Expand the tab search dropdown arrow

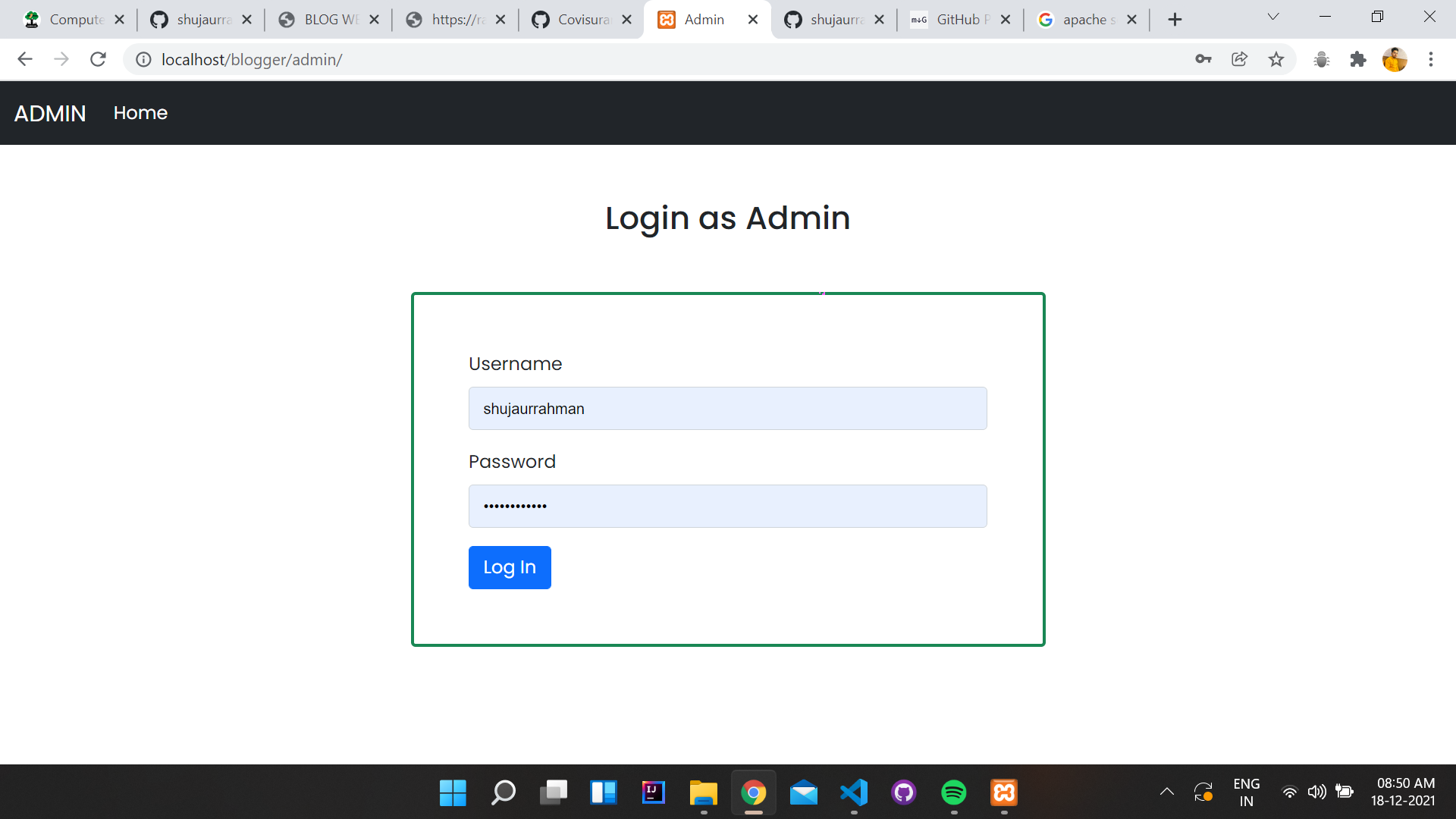1273,17
